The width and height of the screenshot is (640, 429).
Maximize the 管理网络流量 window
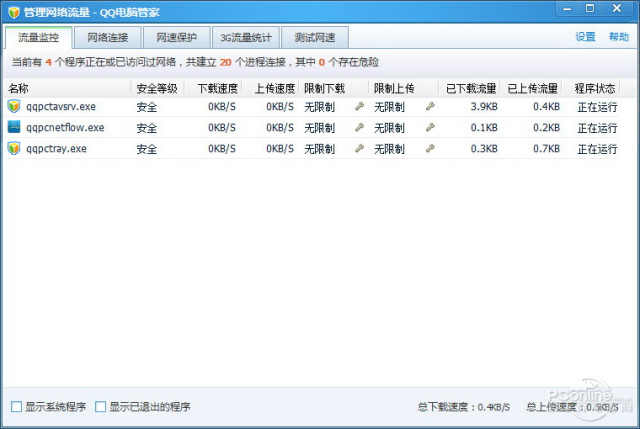[x=590, y=8]
